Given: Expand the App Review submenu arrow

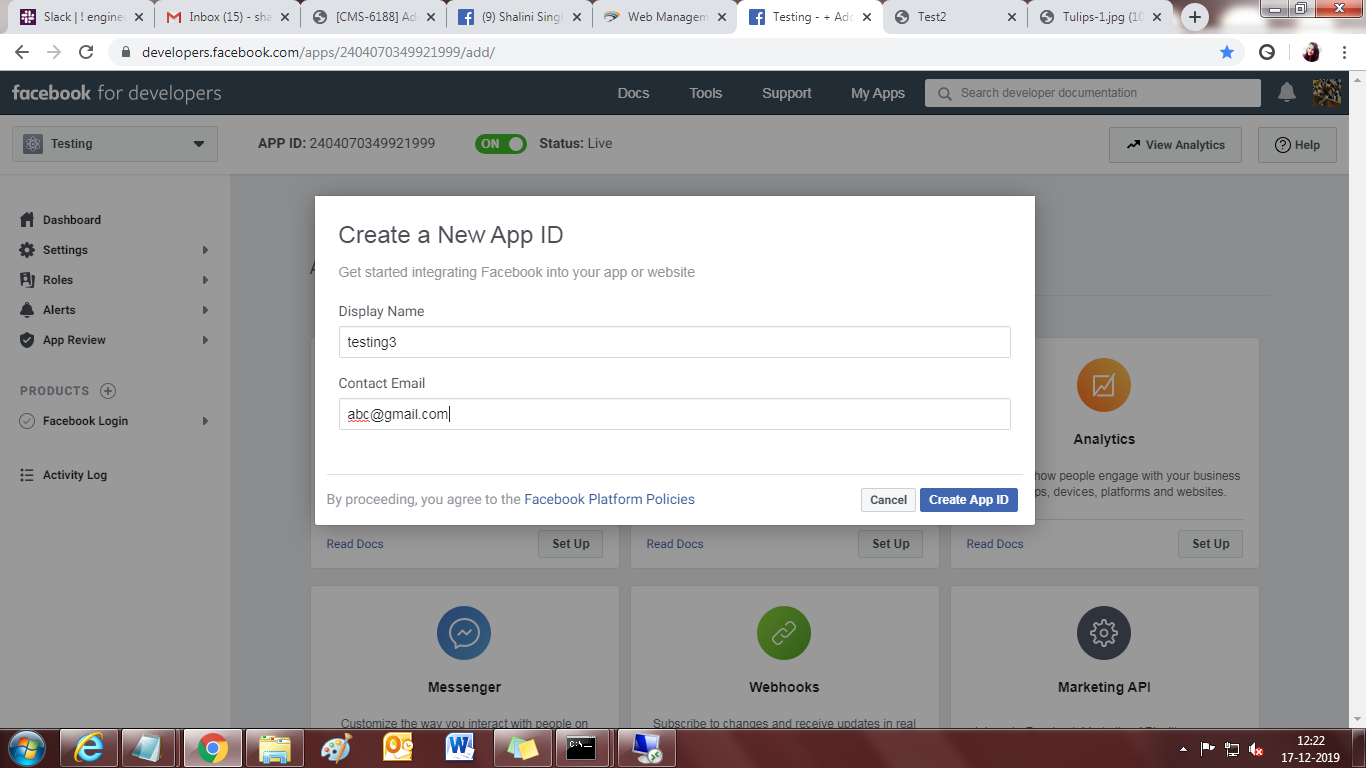Looking at the screenshot, I should 205,340.
